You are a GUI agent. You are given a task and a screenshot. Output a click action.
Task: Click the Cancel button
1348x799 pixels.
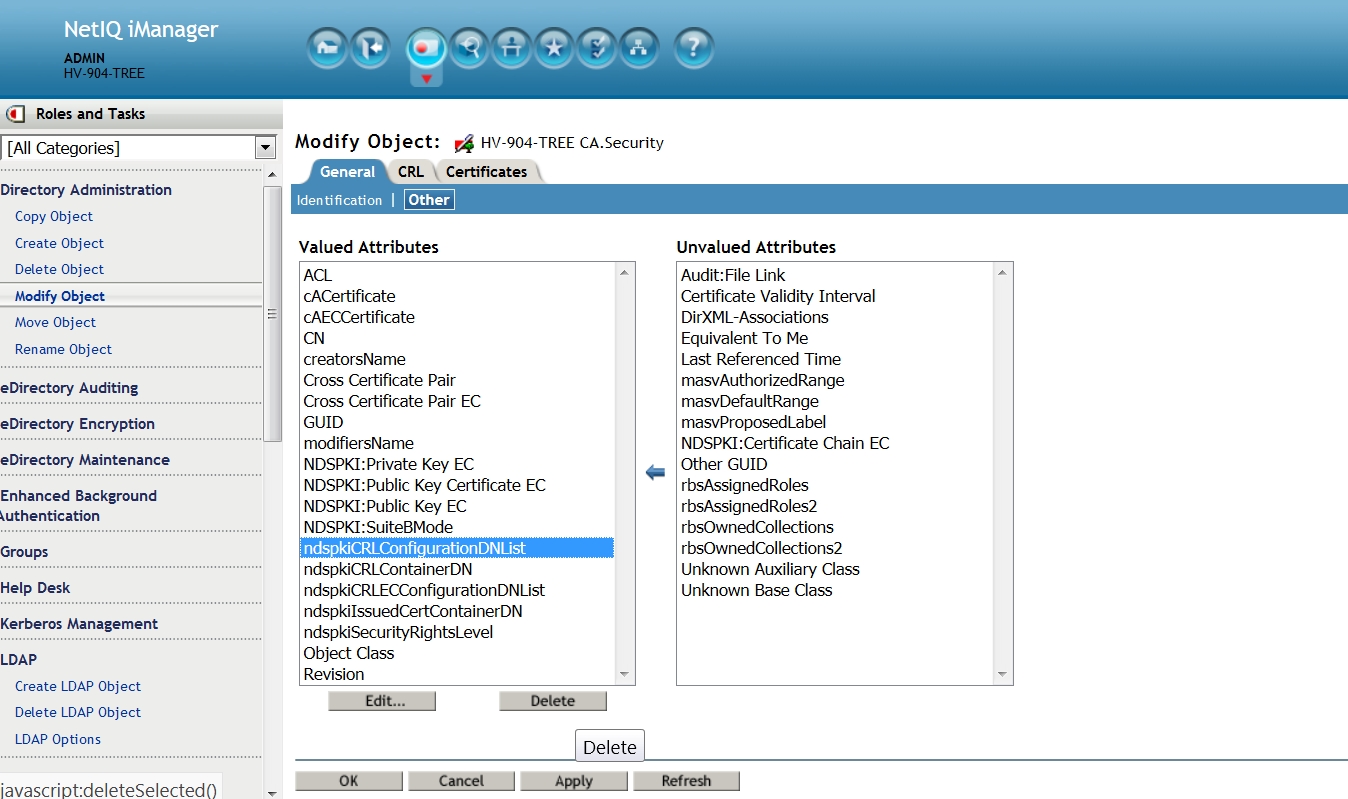(x=461, y=781)
